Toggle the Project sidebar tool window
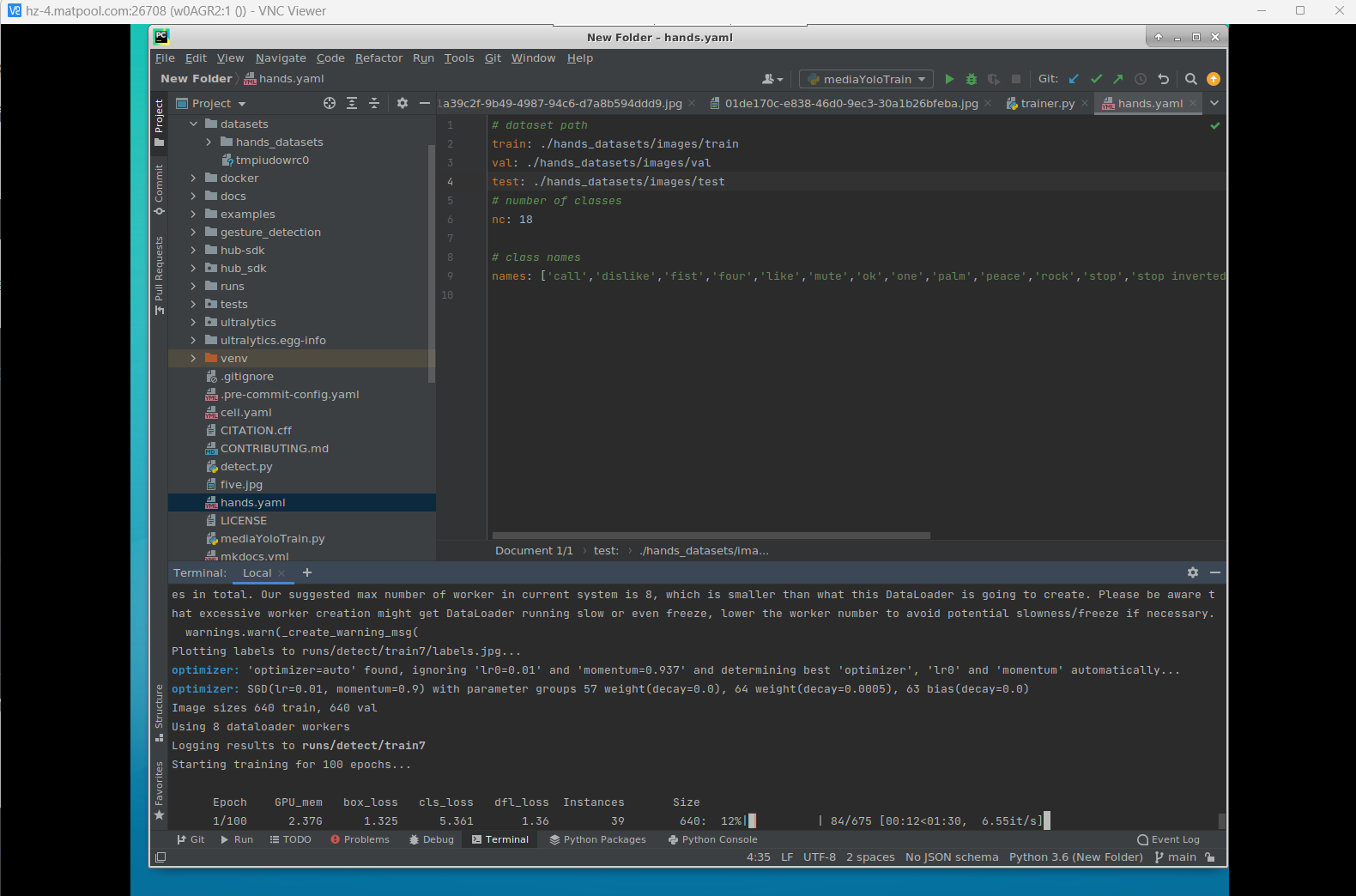The height and width of the screenshot is (896, 1356). [x=159, y=122]
